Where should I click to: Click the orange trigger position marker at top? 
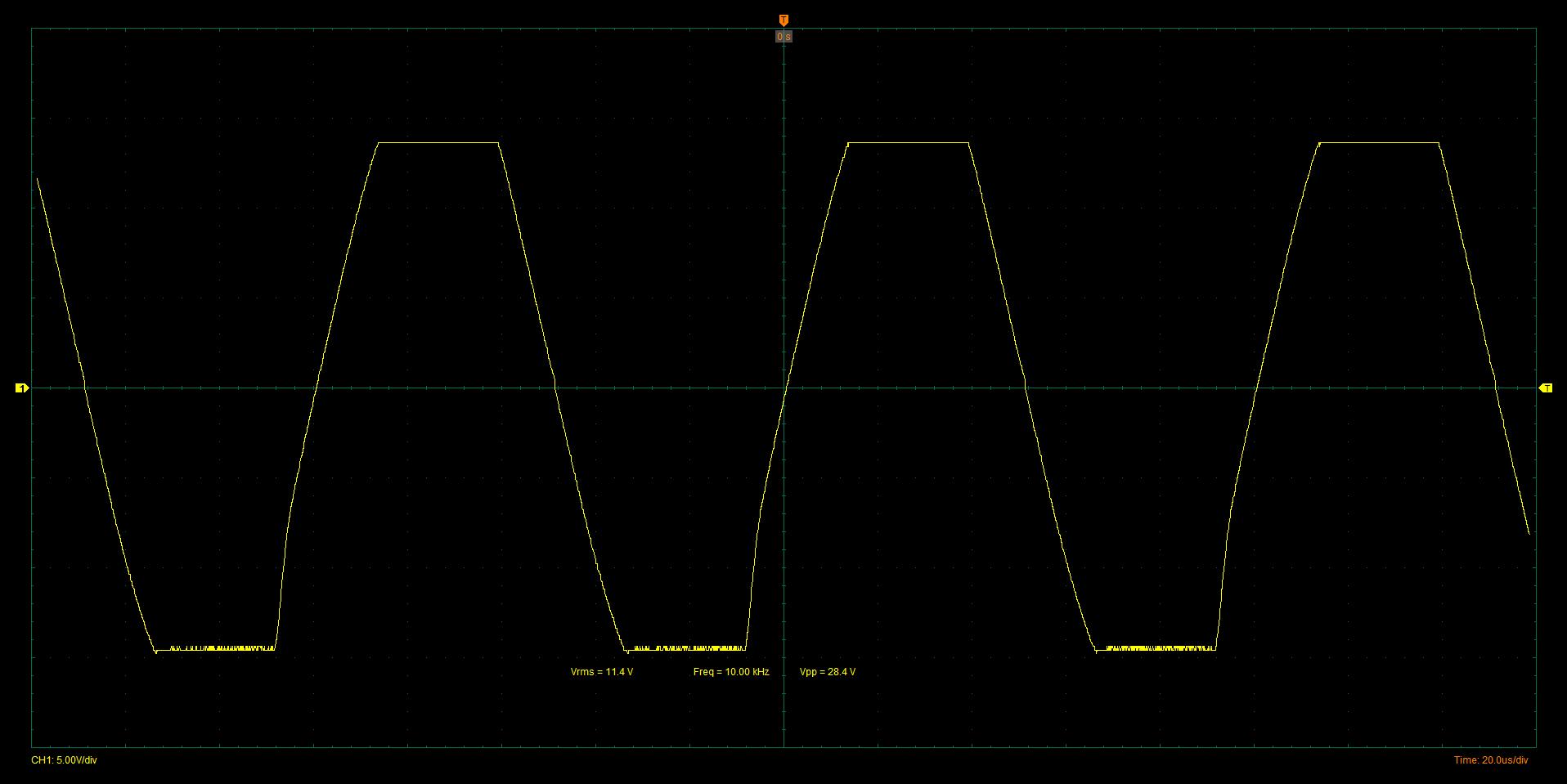[x=783, y=20]
